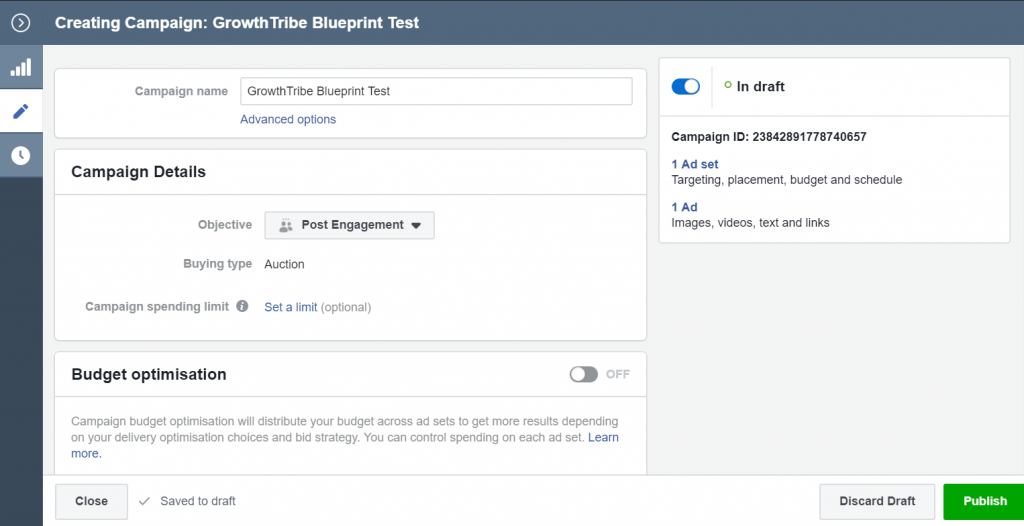Enable Budget optimisation toggle
Image resolution: width=1024 pixels, height=526 pixels.
[x=583, y=374]
